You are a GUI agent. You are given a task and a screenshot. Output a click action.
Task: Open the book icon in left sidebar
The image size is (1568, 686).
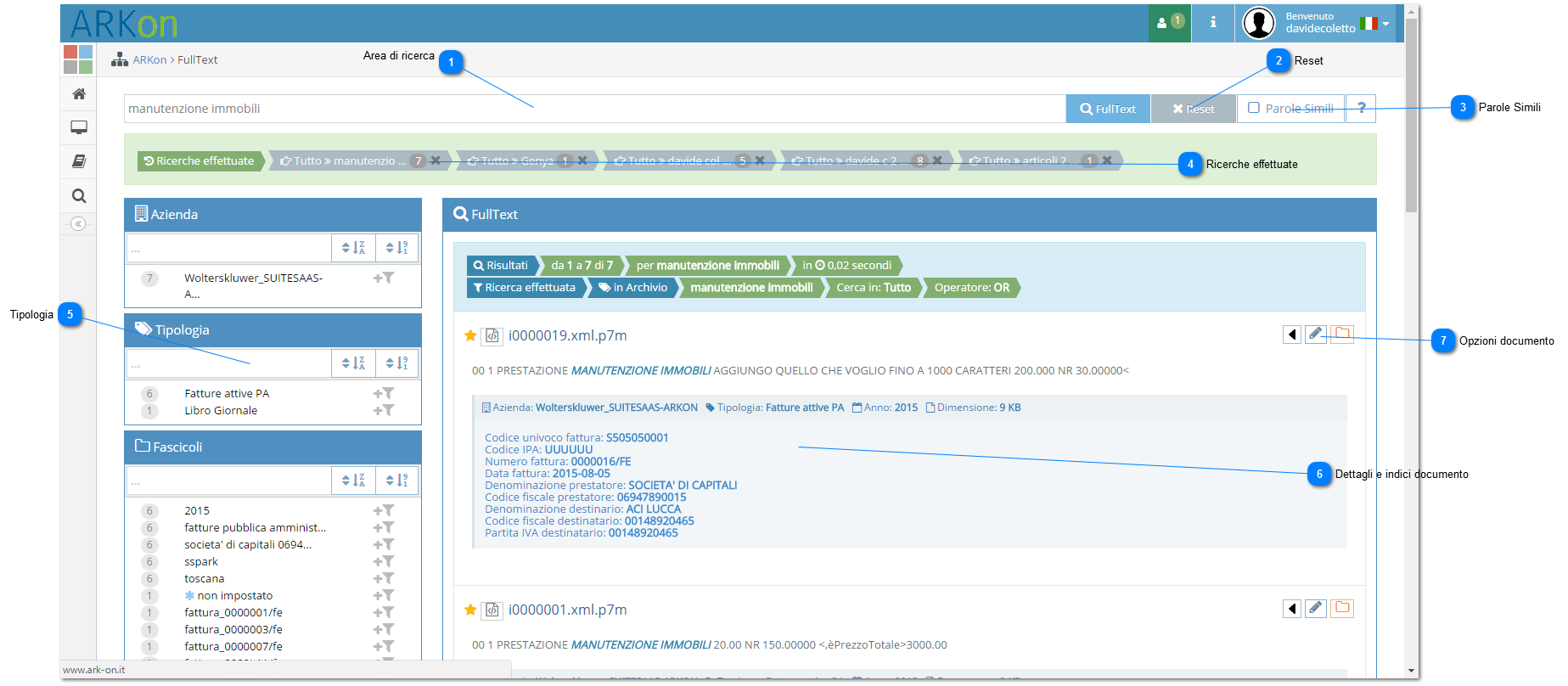(x=79, y=161)
